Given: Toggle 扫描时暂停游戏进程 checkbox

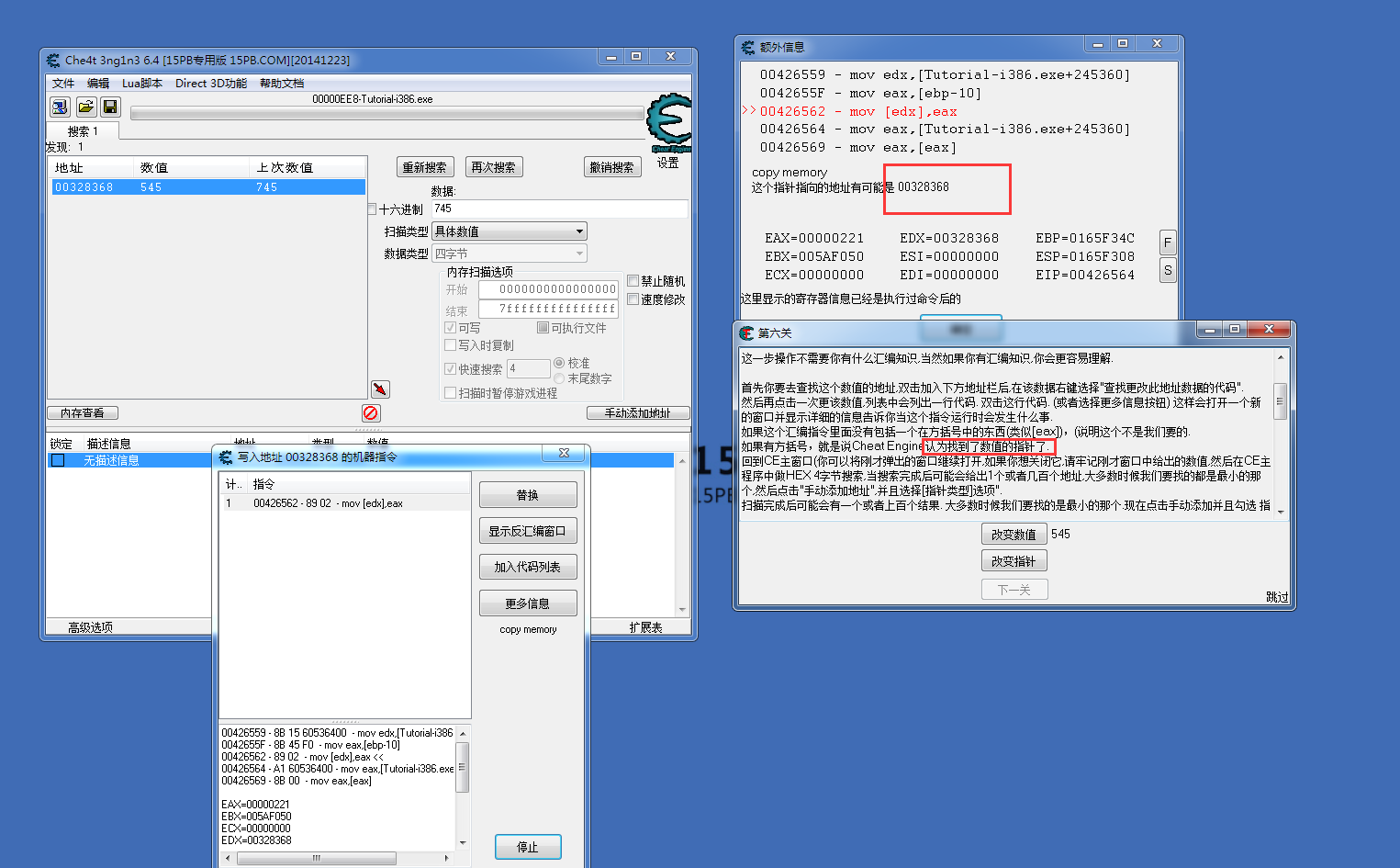Looking at the screenshot, I should point(450,393).
